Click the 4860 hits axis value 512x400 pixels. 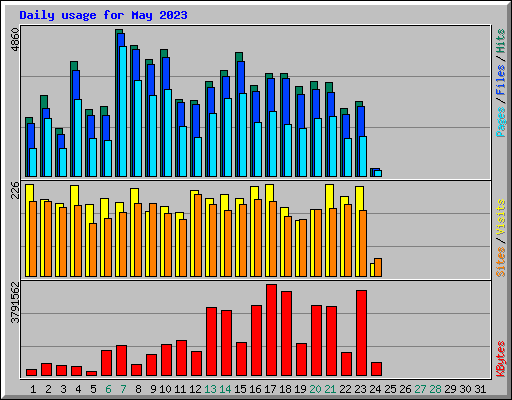(15, 40)
